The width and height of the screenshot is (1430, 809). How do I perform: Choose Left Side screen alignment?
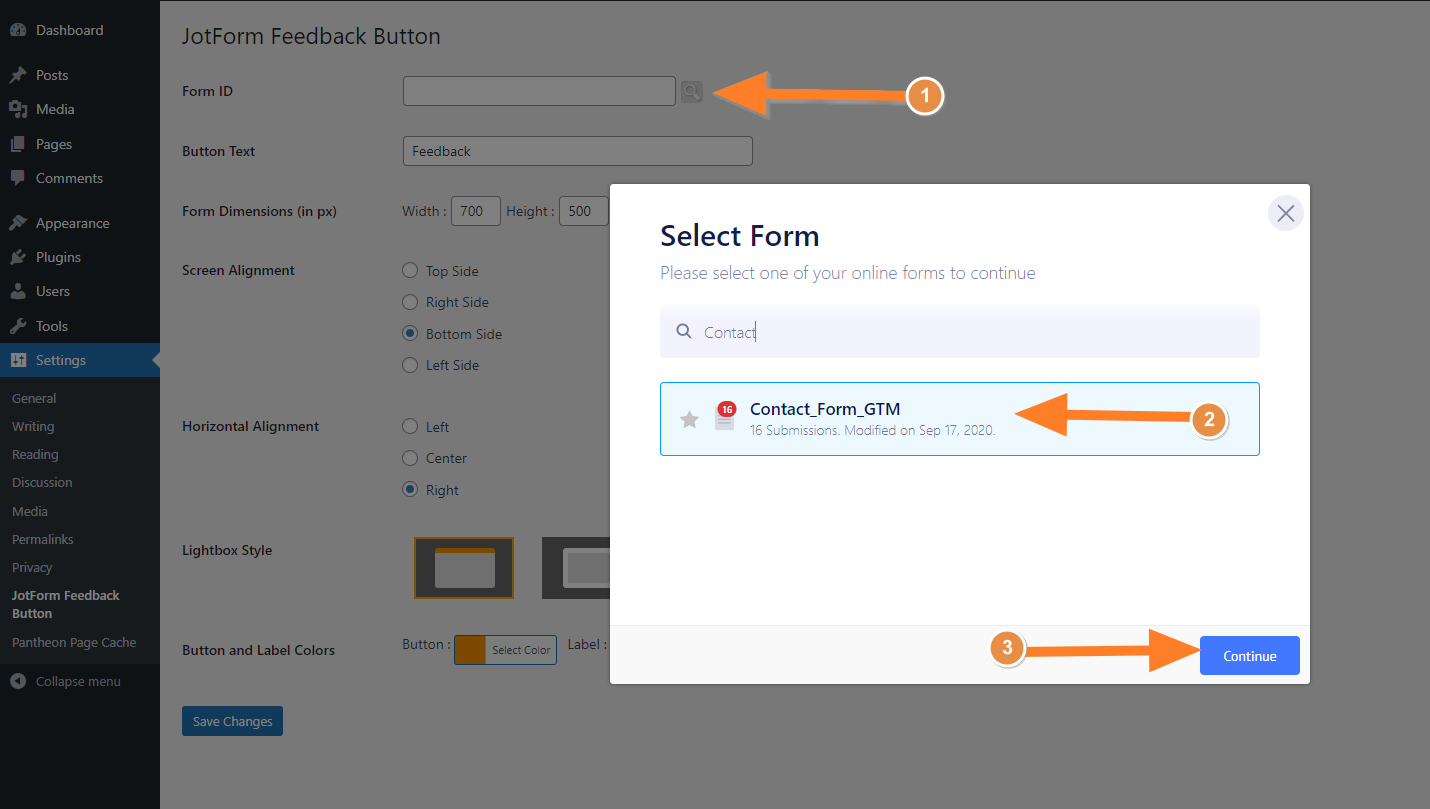410,365
